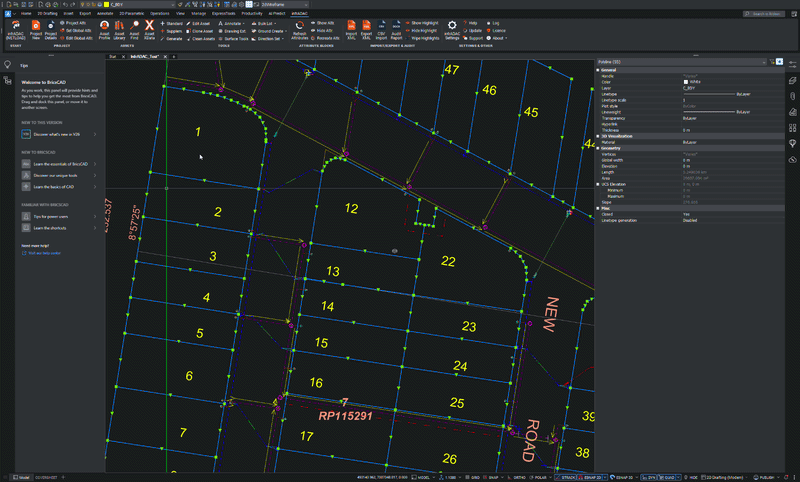The height and width of the screenshot is (482, 800).
Task: Toggle SNAP in status bar
Action: tap(490, 478)
